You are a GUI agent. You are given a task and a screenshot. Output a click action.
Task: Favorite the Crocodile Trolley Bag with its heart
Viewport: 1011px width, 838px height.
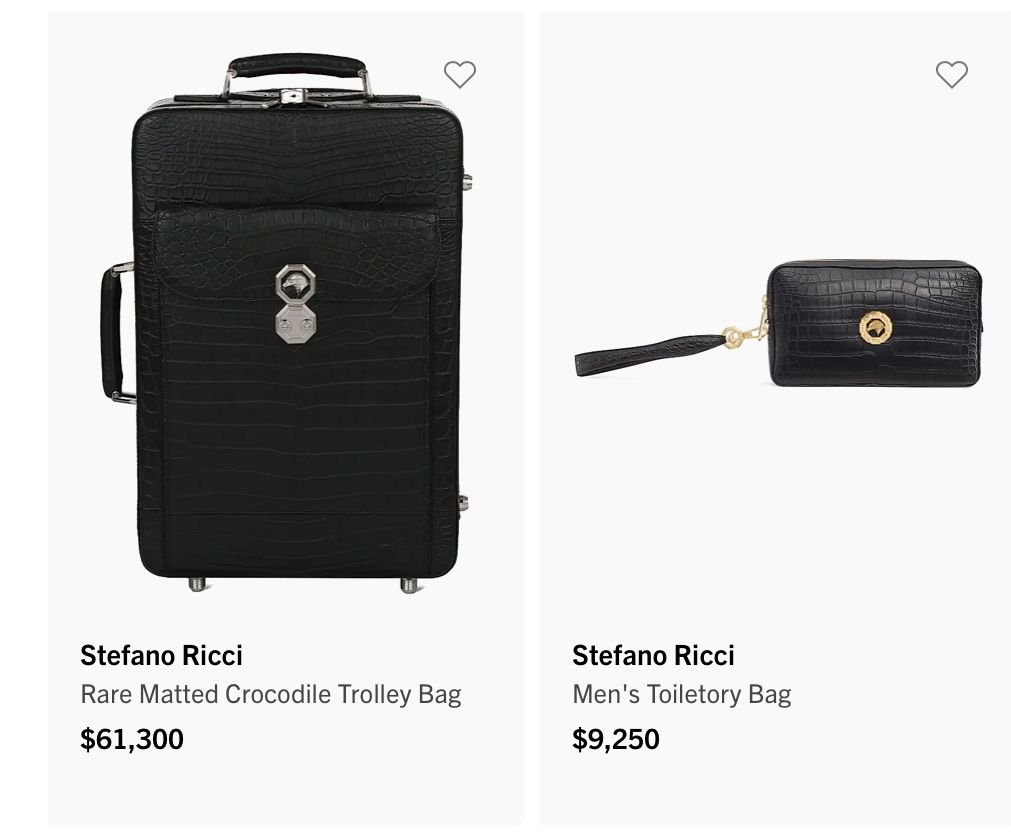(460, 74)
